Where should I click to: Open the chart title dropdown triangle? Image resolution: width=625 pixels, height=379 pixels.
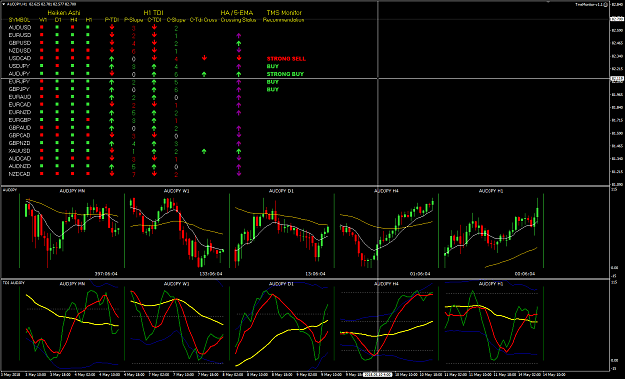click(x=4, y=4)
